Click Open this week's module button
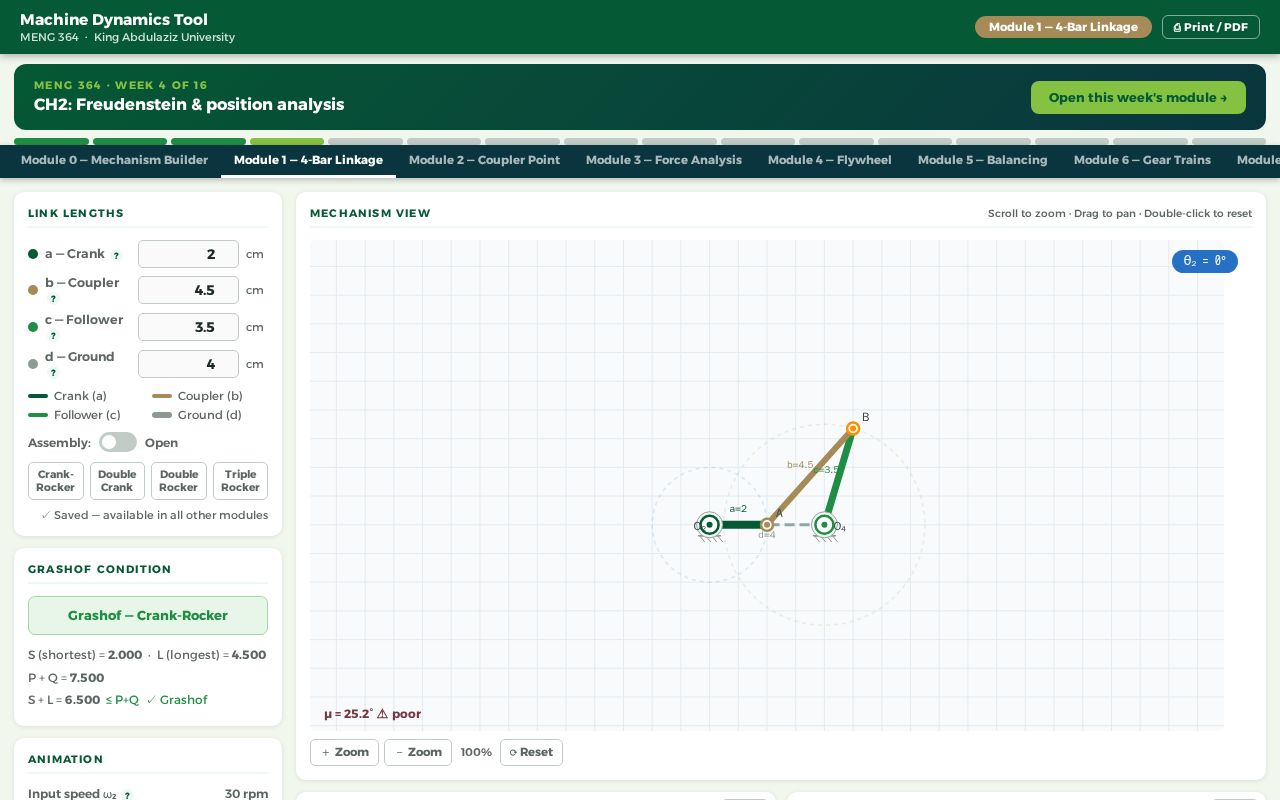This screenshot has width=1280, height=800. pos(1138,97)
